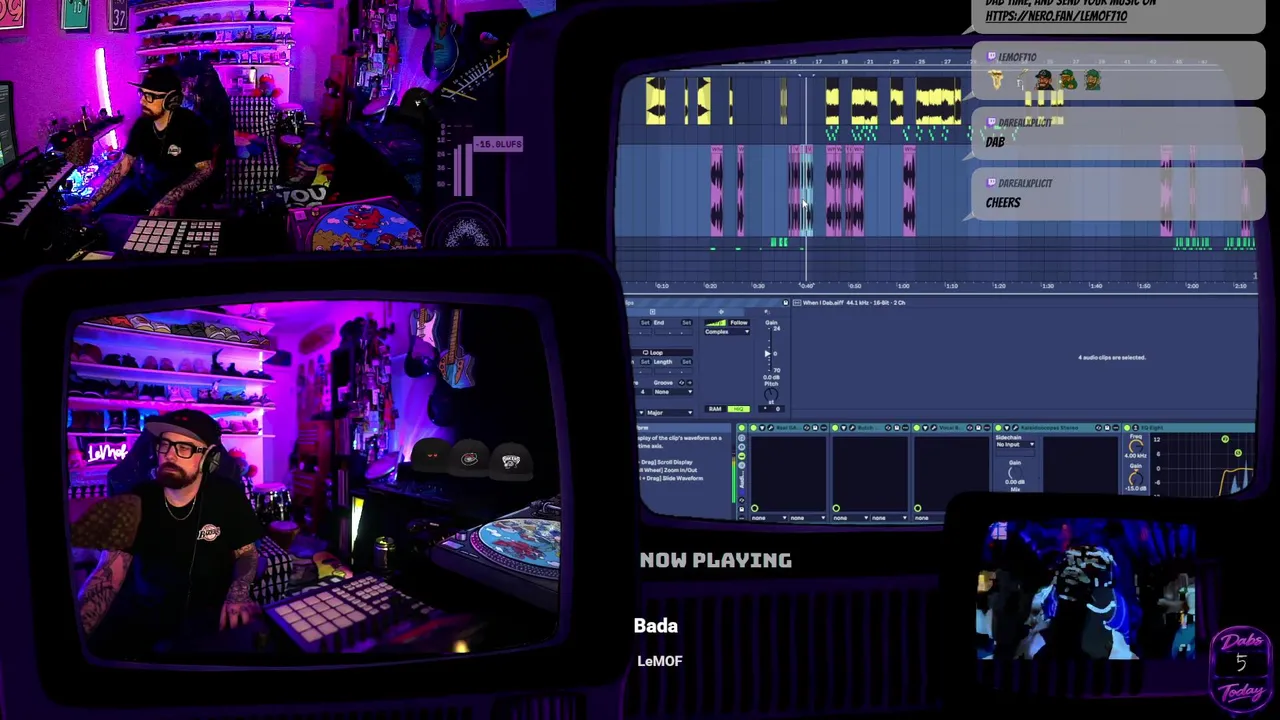Click the save preset icon on the Butch device
Screen dimensions: 1280x720
(897, 428)
